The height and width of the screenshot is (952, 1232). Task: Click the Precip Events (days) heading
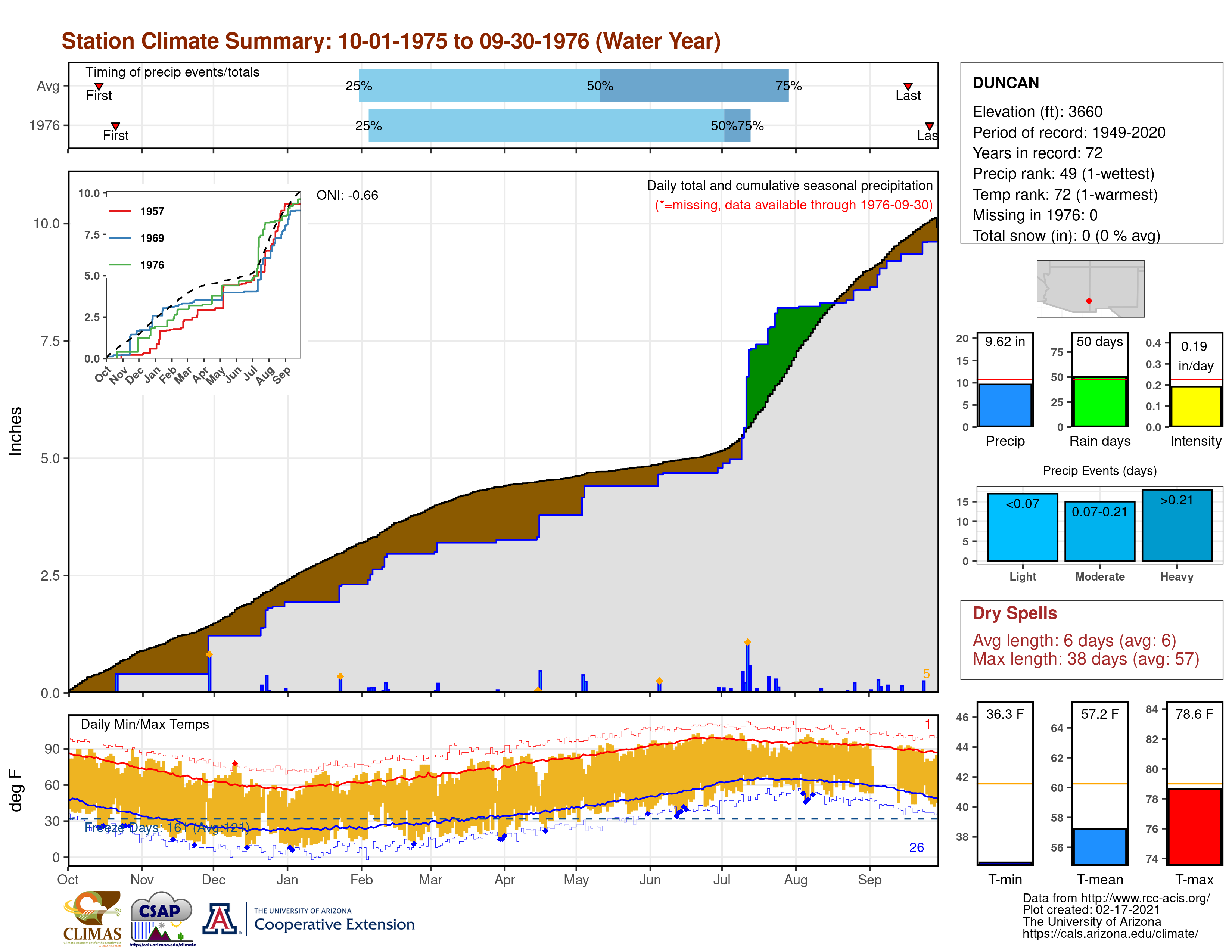[x=1099, y=471]
